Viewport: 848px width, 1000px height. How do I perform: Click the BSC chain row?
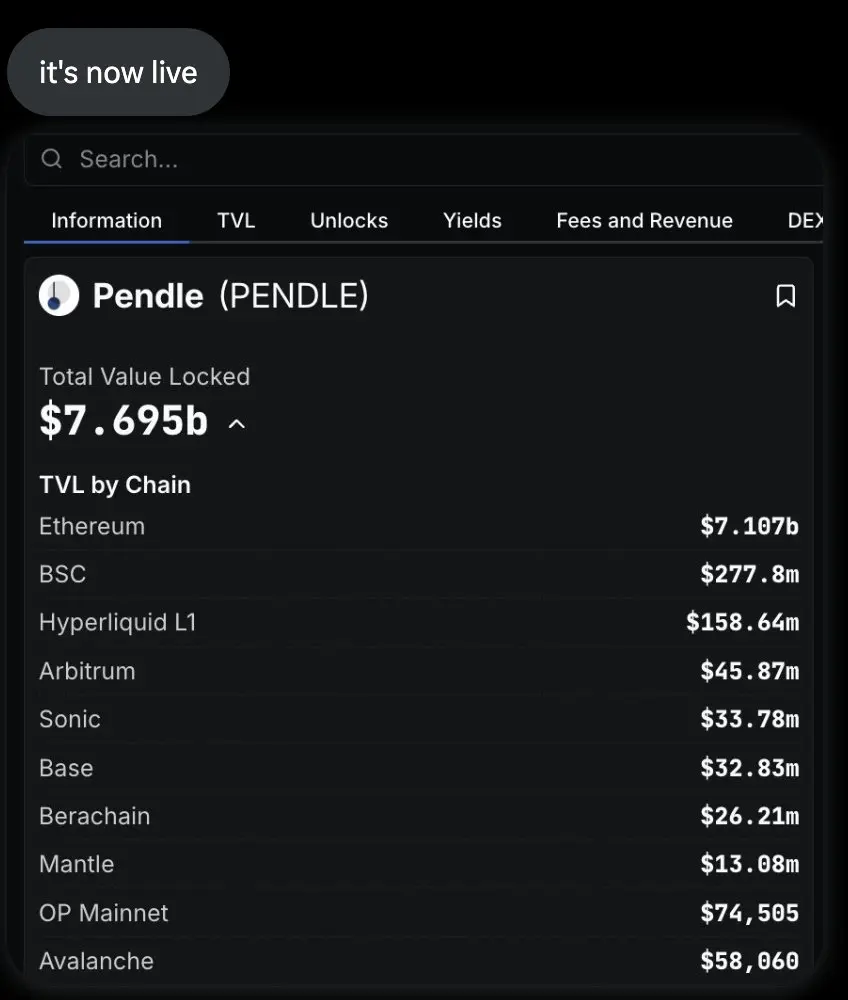[x=419, y=574]
